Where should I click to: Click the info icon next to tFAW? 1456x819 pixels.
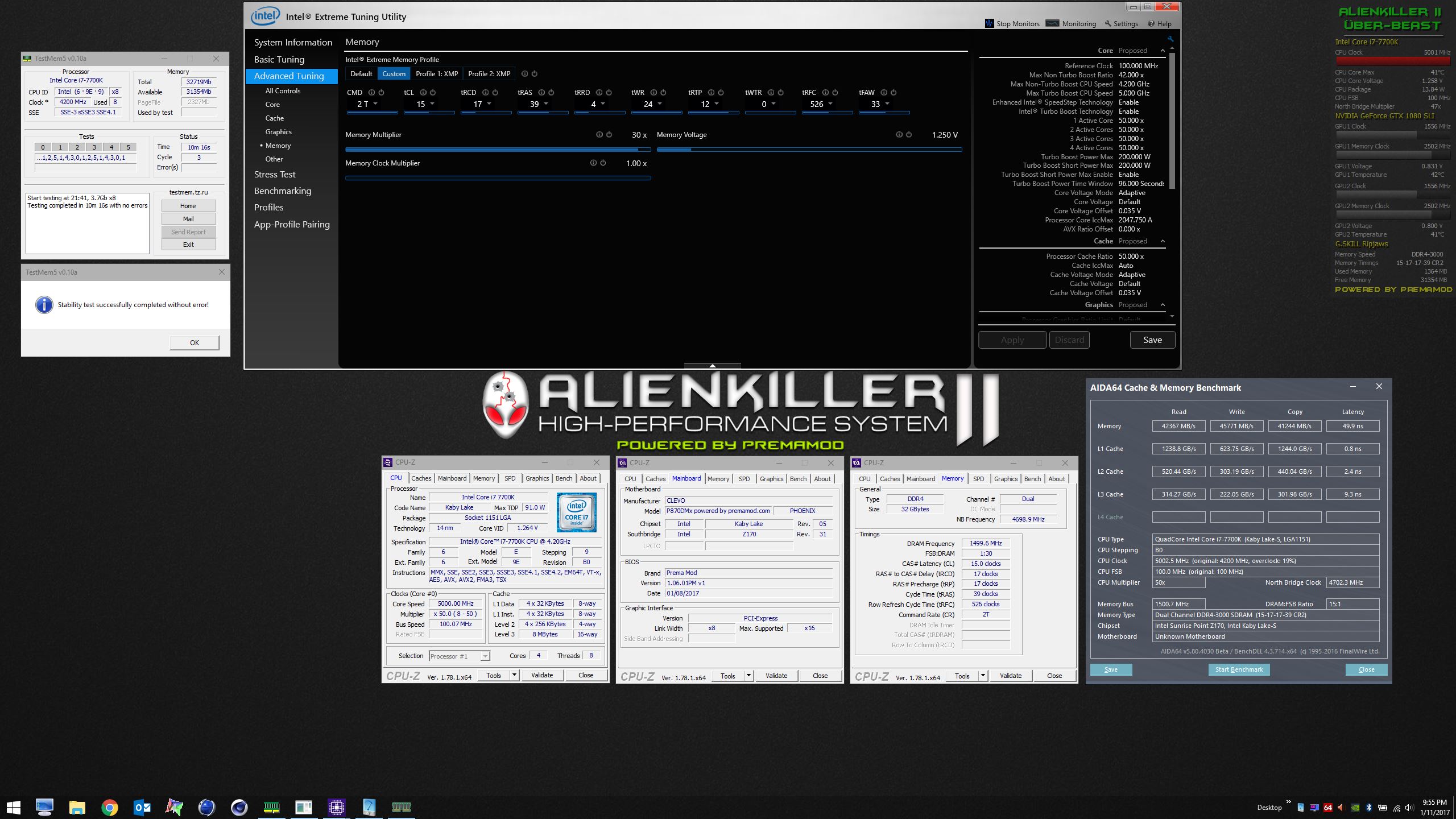[884, 92]
